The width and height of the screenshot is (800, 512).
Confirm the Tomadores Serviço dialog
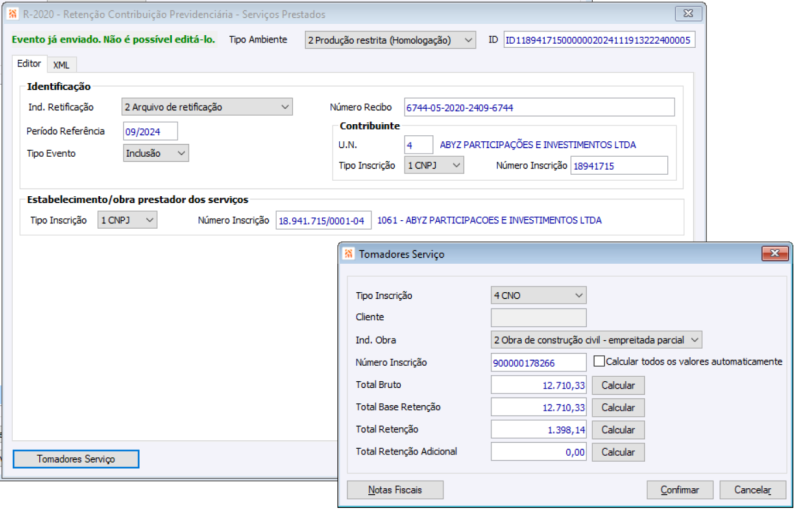tap(680, 490)
